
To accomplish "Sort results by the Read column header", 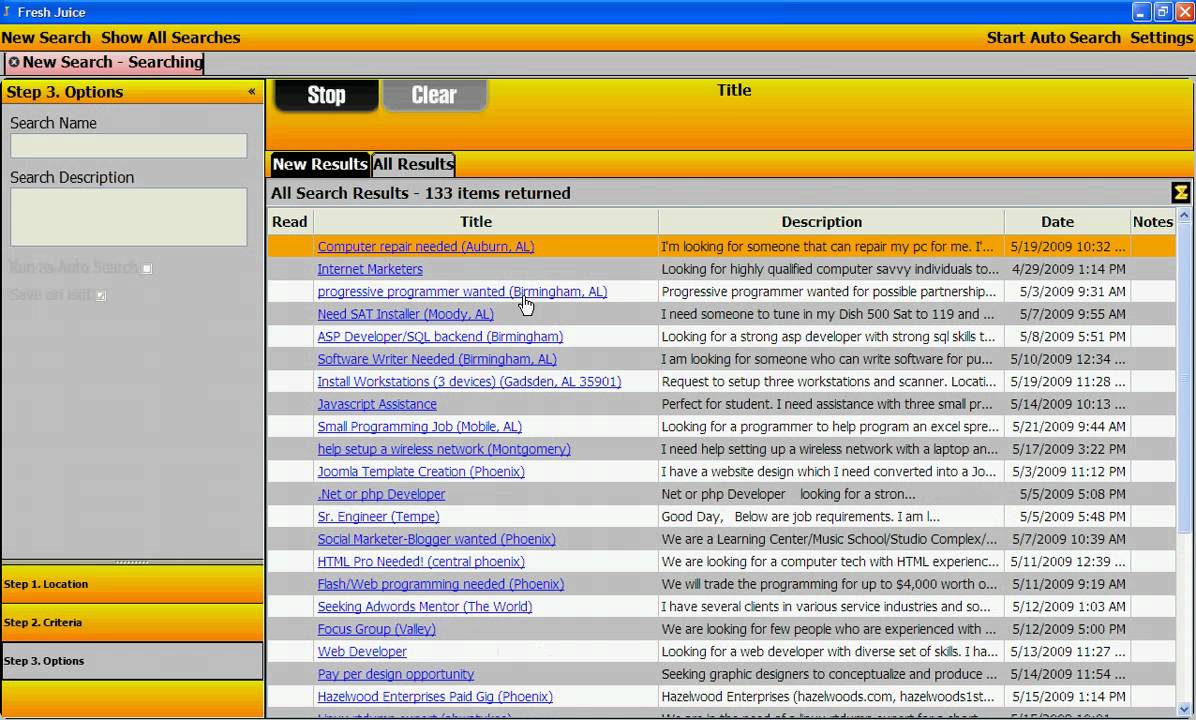I will 290,222.
